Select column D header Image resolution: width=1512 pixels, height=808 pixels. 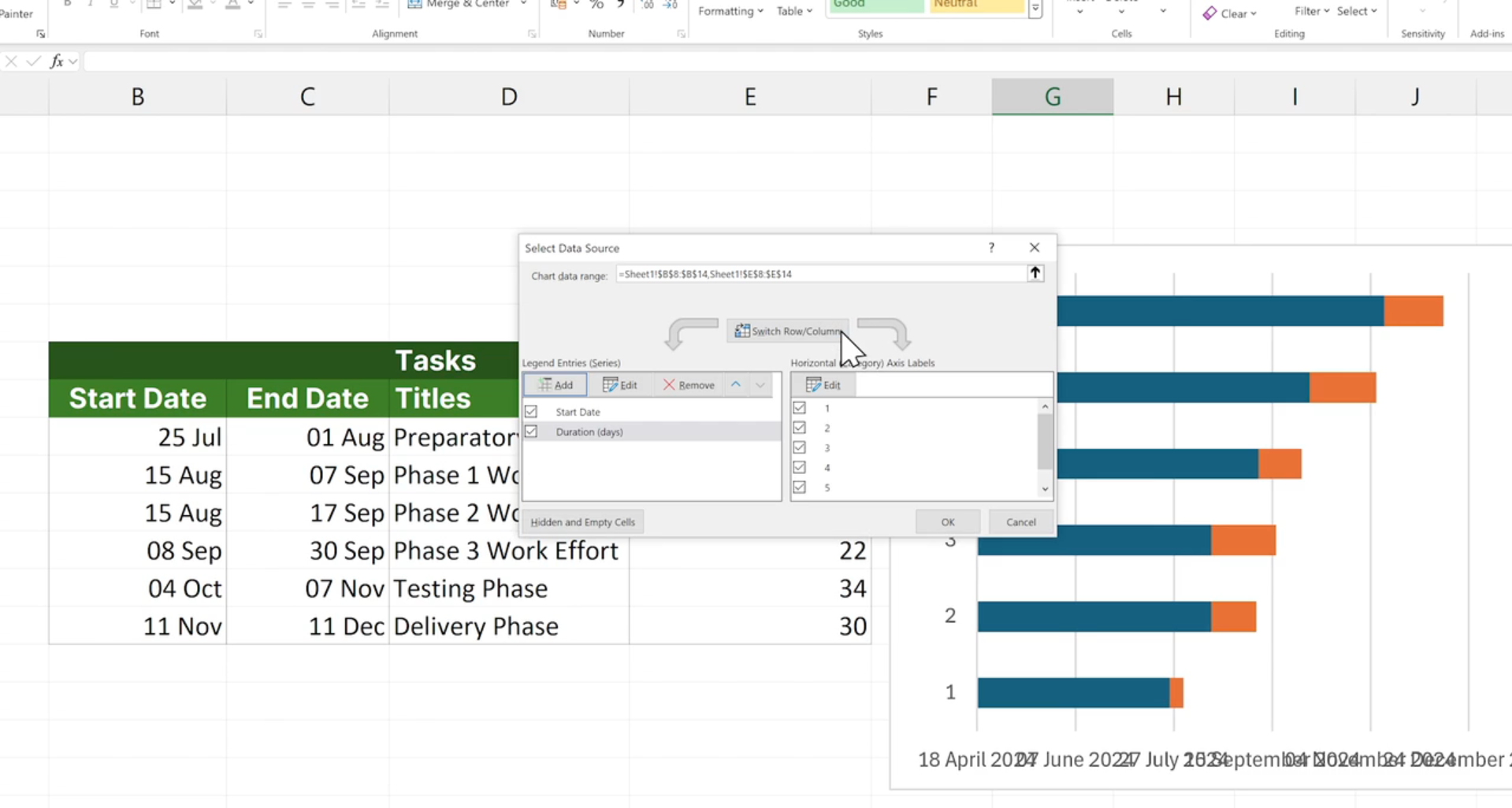[509, 97]
